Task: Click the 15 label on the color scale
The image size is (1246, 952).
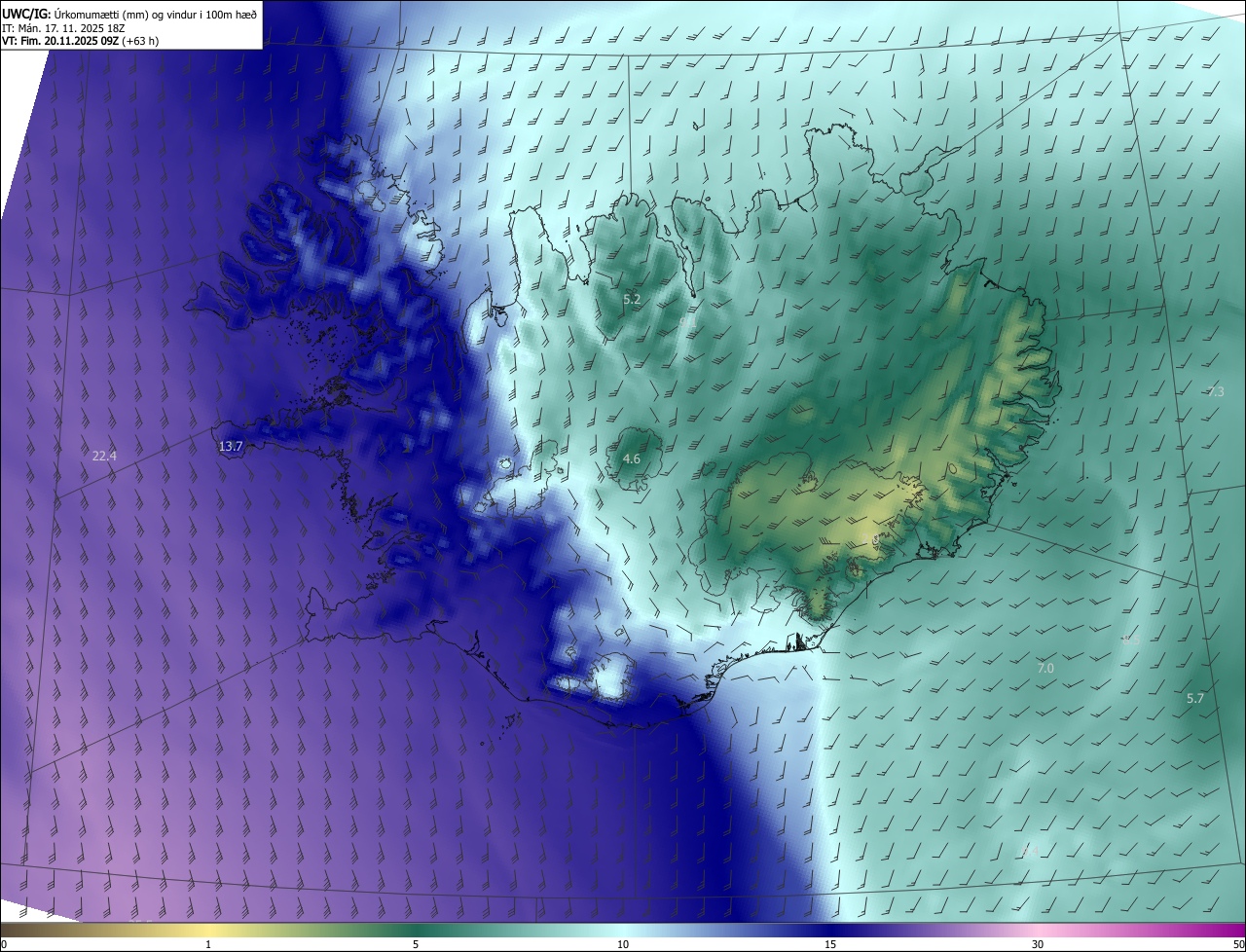Action: [x=830, y=944]
